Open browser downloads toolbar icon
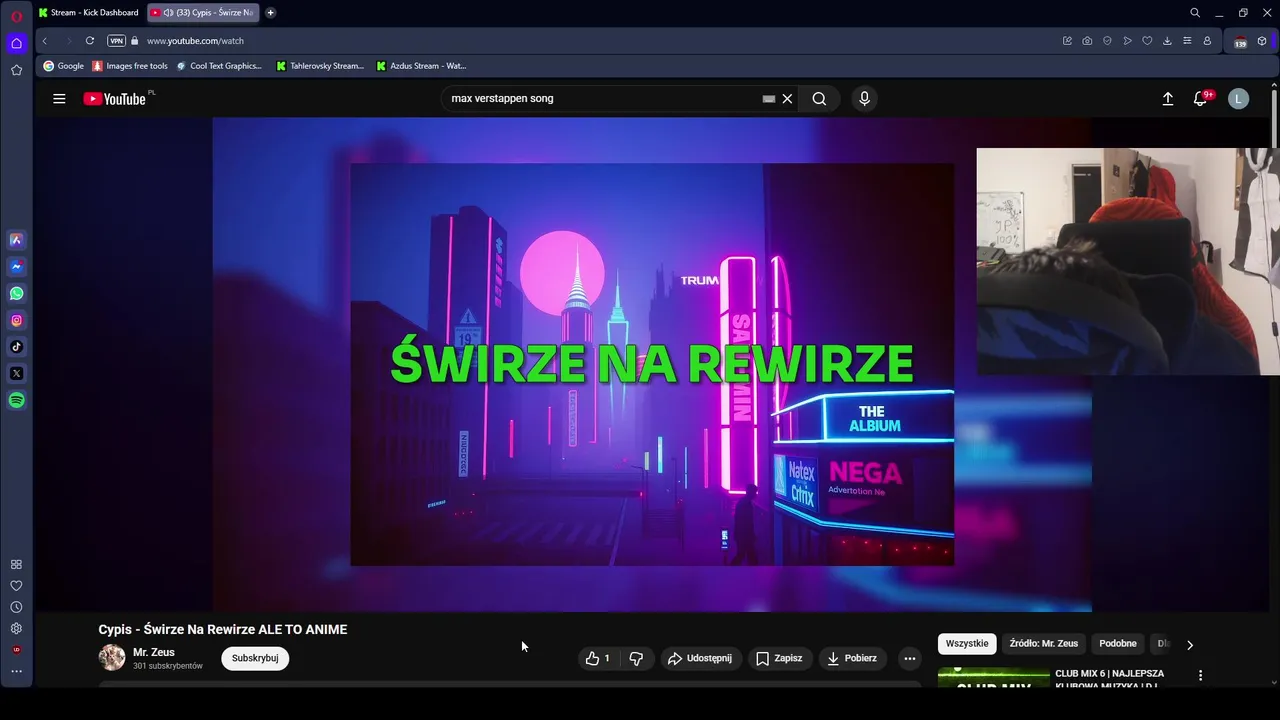 1167,41
